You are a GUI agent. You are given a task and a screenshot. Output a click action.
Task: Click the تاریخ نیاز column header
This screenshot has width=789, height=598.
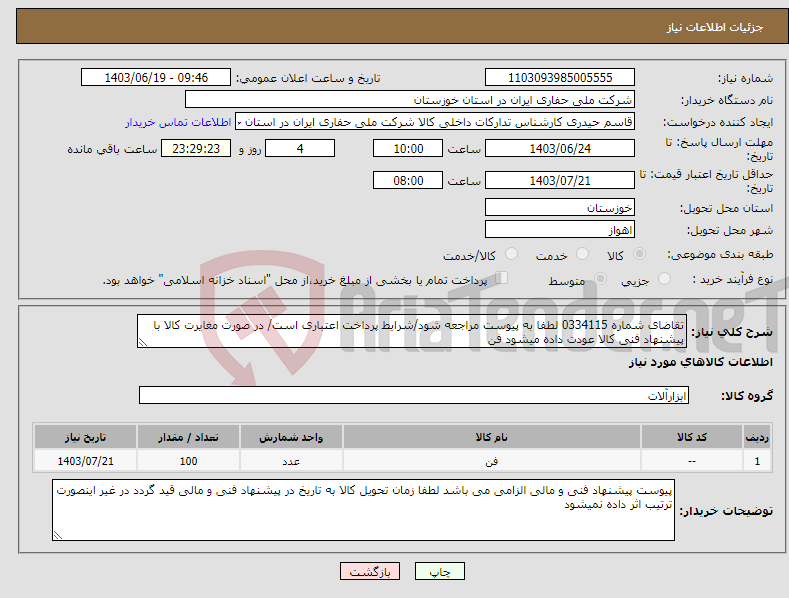85,437
